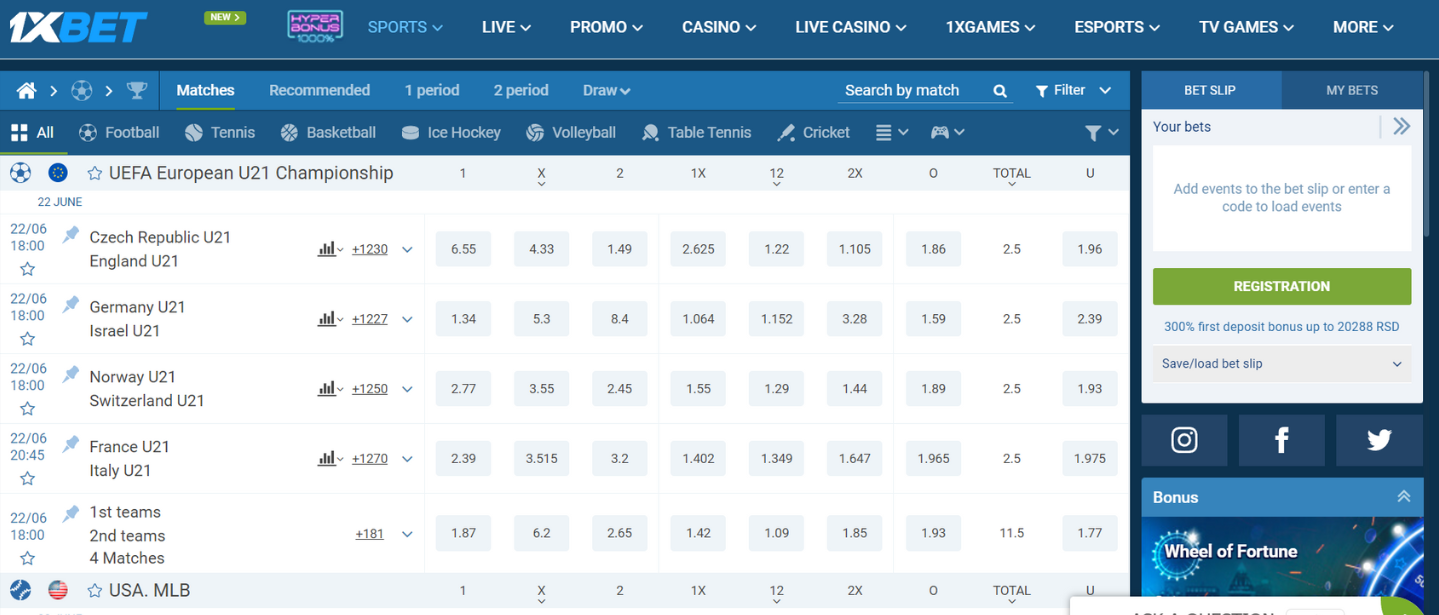Show All sports with grid icon

32,132
